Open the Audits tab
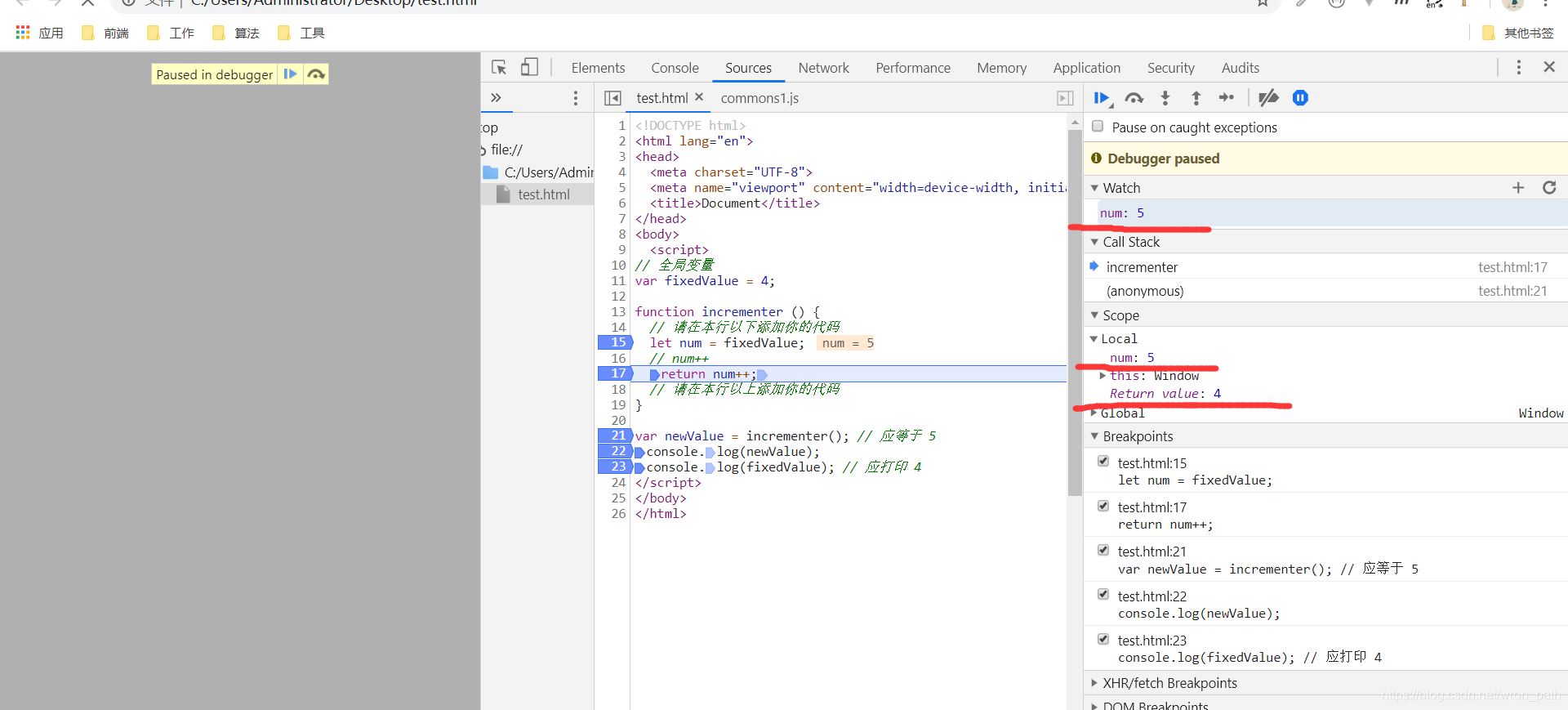Viewport: 1568px width, 710px height. pos(1240,68)
